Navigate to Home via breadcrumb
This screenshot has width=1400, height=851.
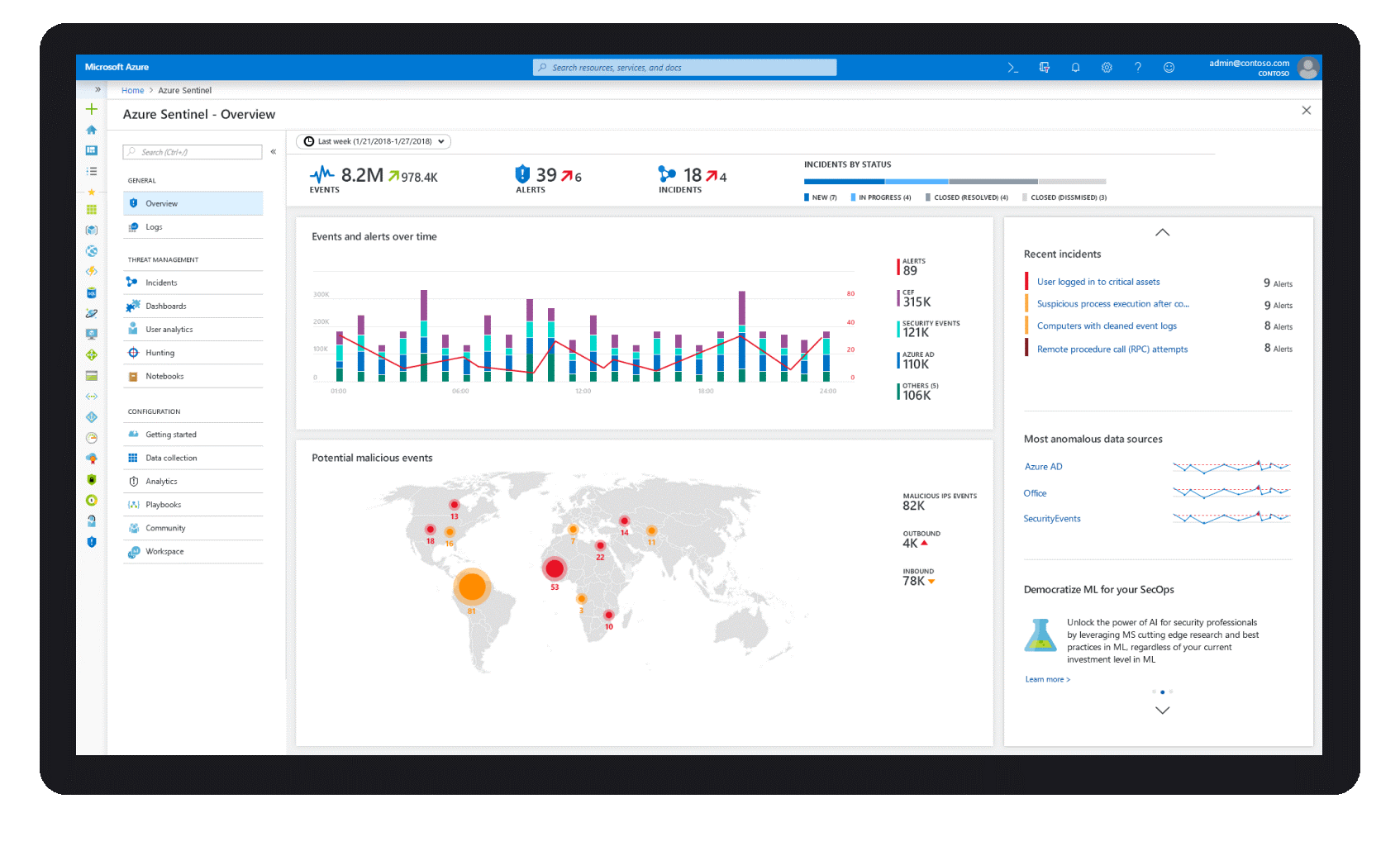(x=132, y=90)
